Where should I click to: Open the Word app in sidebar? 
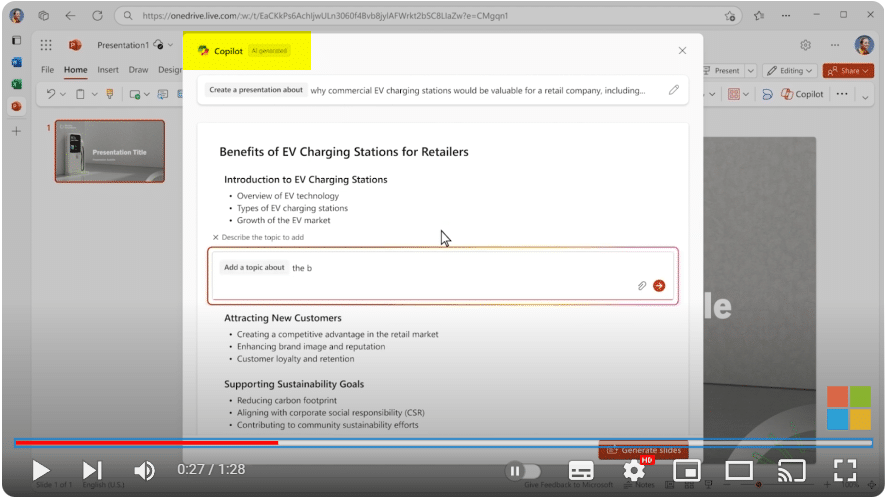click(16, 62)
